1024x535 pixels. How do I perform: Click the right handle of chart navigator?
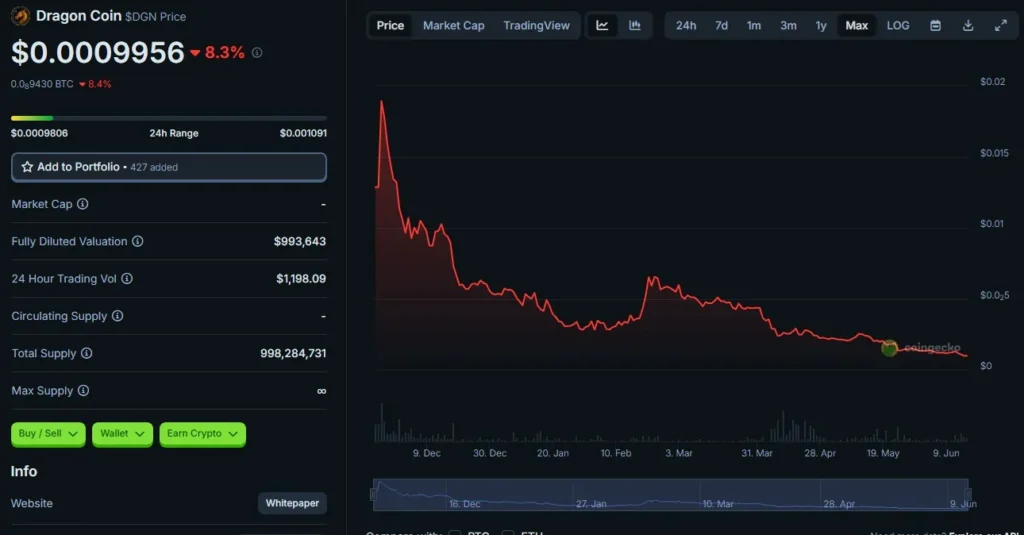click(x=968, y=494)
